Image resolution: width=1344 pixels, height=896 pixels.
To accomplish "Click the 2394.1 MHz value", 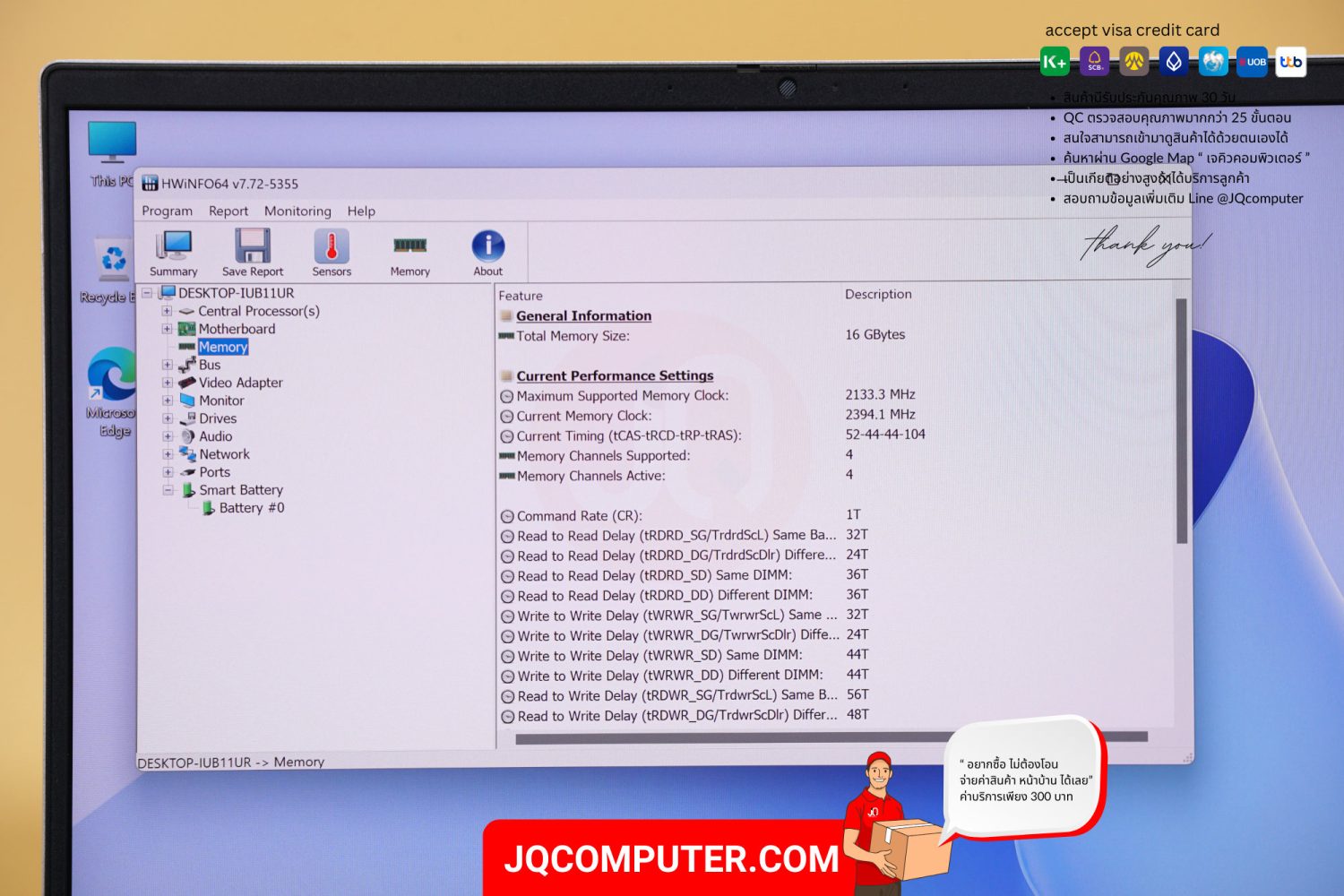I will 880,415.
